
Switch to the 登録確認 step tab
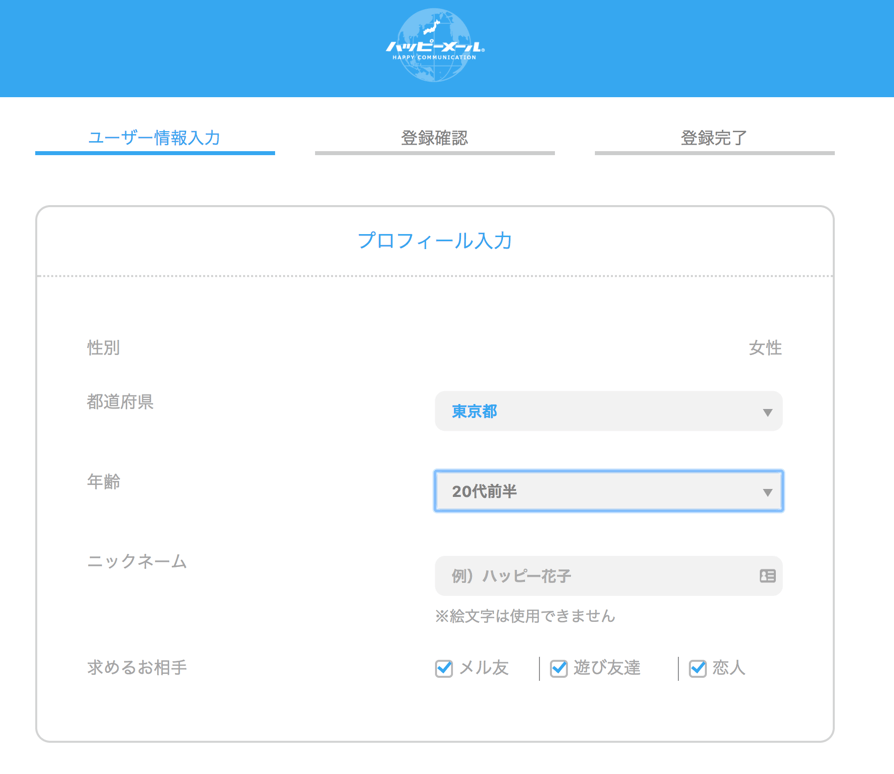(434, 138)
